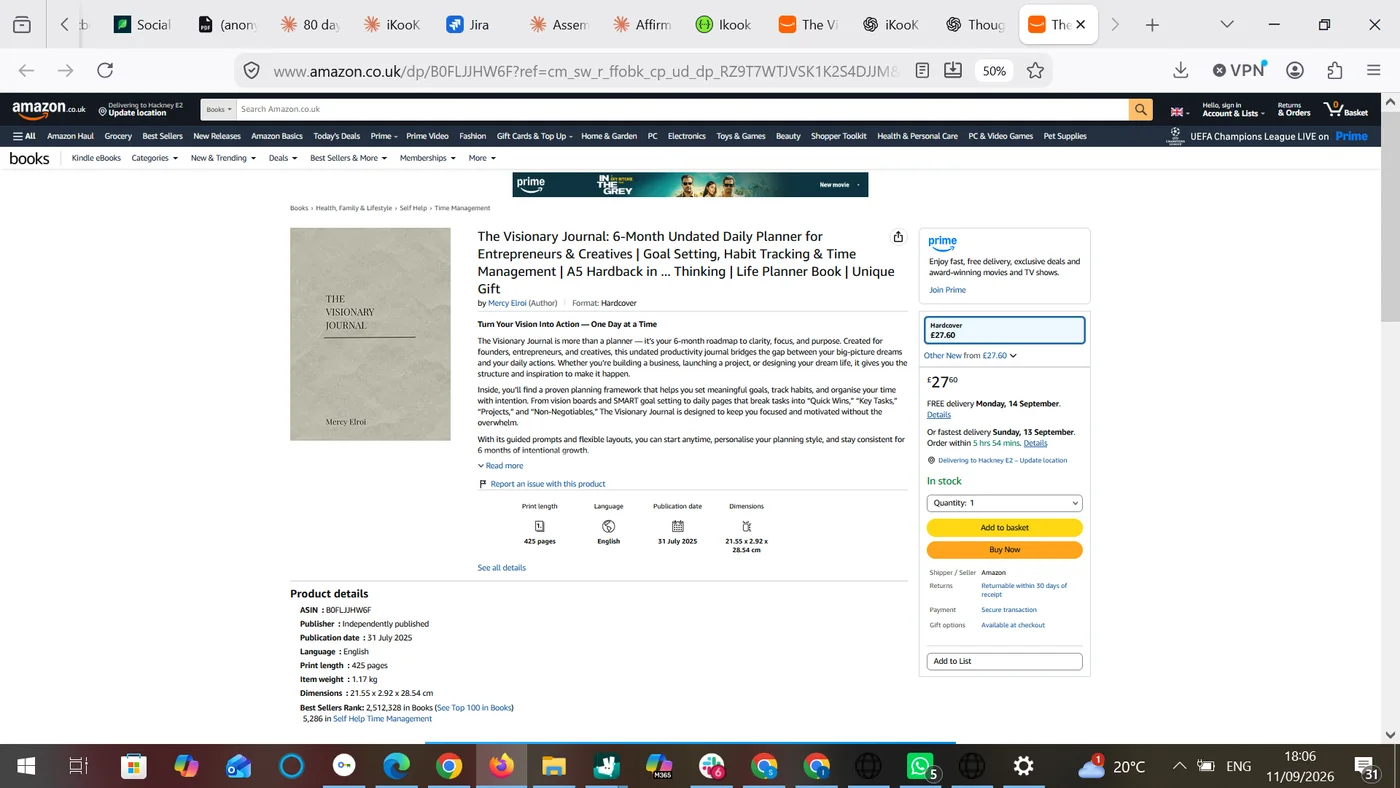Viewport: 1400px width, 788px height.
Task: Open the Amazon basket icon
Action: 1346,109
